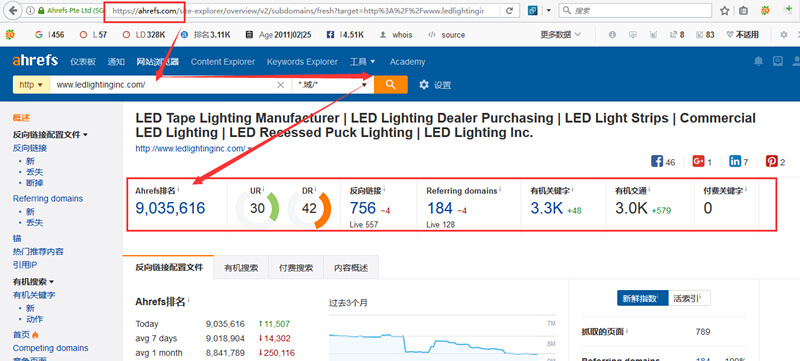This screenshot has width=800, height=361.
Task: Click the browser back arrow button
Action: pyautogui.click(x=13, y=10)
